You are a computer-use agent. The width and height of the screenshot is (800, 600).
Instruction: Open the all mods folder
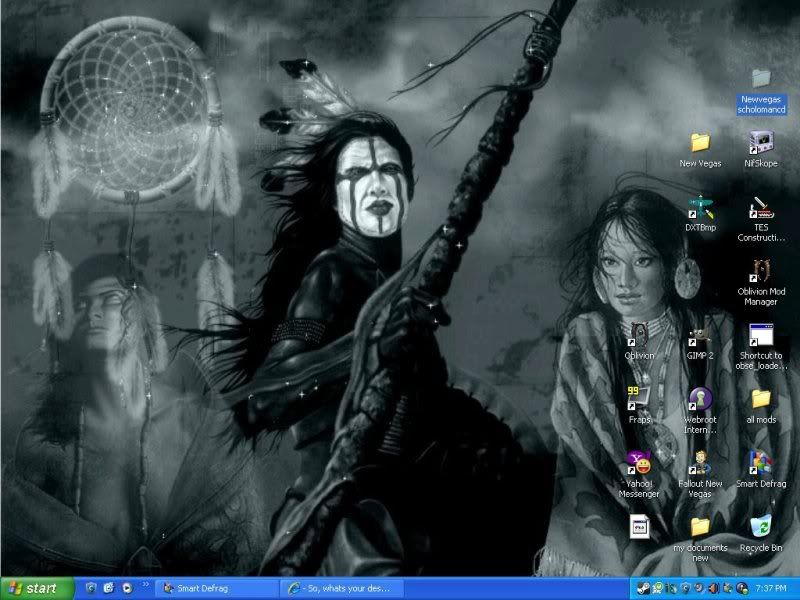(x=760, y=399)
